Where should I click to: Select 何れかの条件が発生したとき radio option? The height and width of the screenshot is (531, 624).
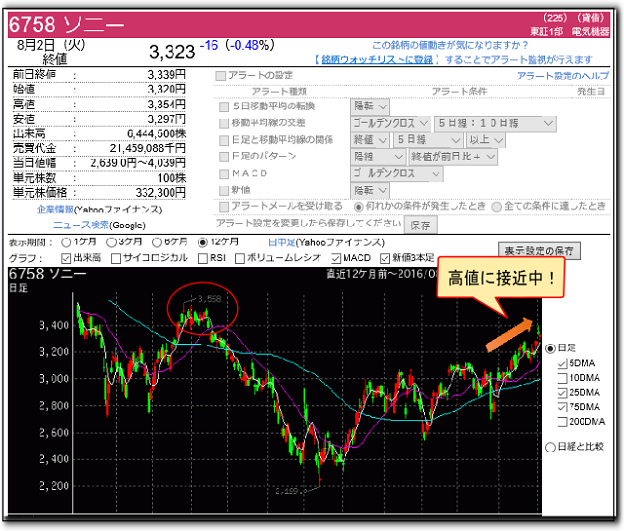[x=359, y=207]
